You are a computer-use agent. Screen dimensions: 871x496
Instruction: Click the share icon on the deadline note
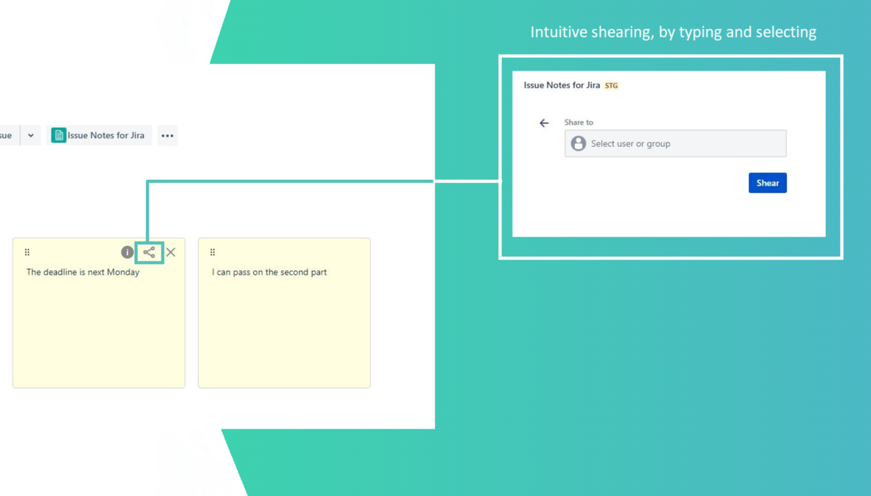pyautogui.click(x=149, y=253)
